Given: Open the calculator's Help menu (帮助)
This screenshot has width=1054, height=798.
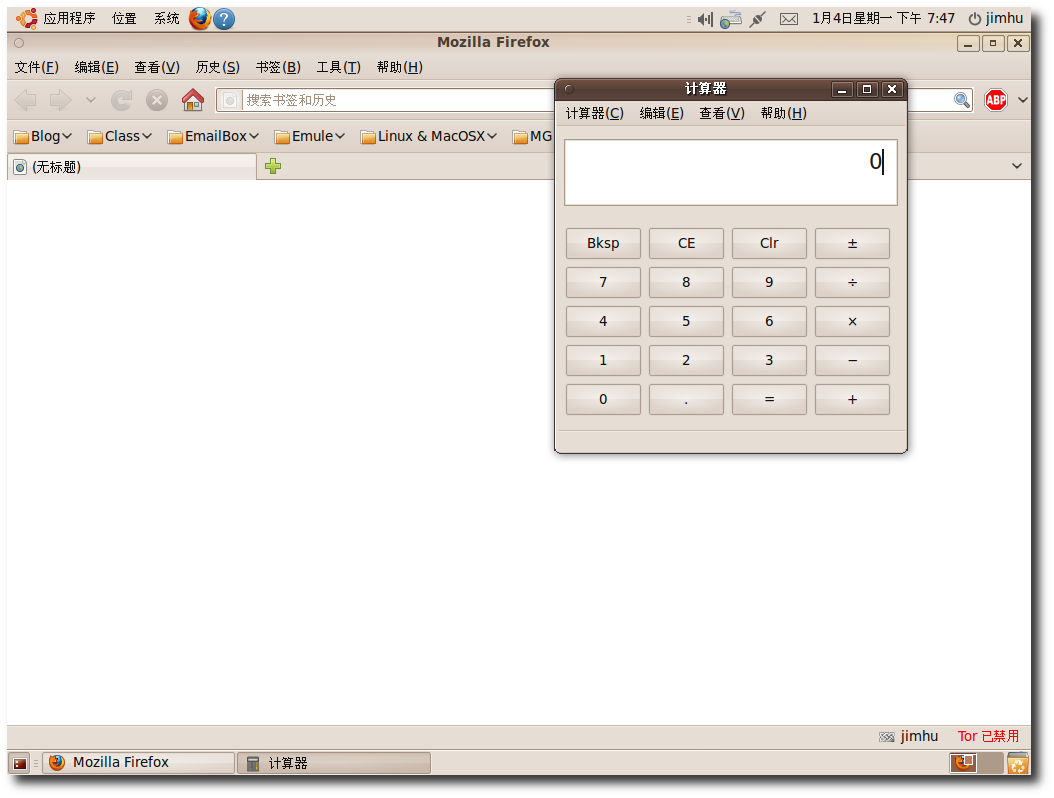Looking at the screenshot, I should [784, 114].
